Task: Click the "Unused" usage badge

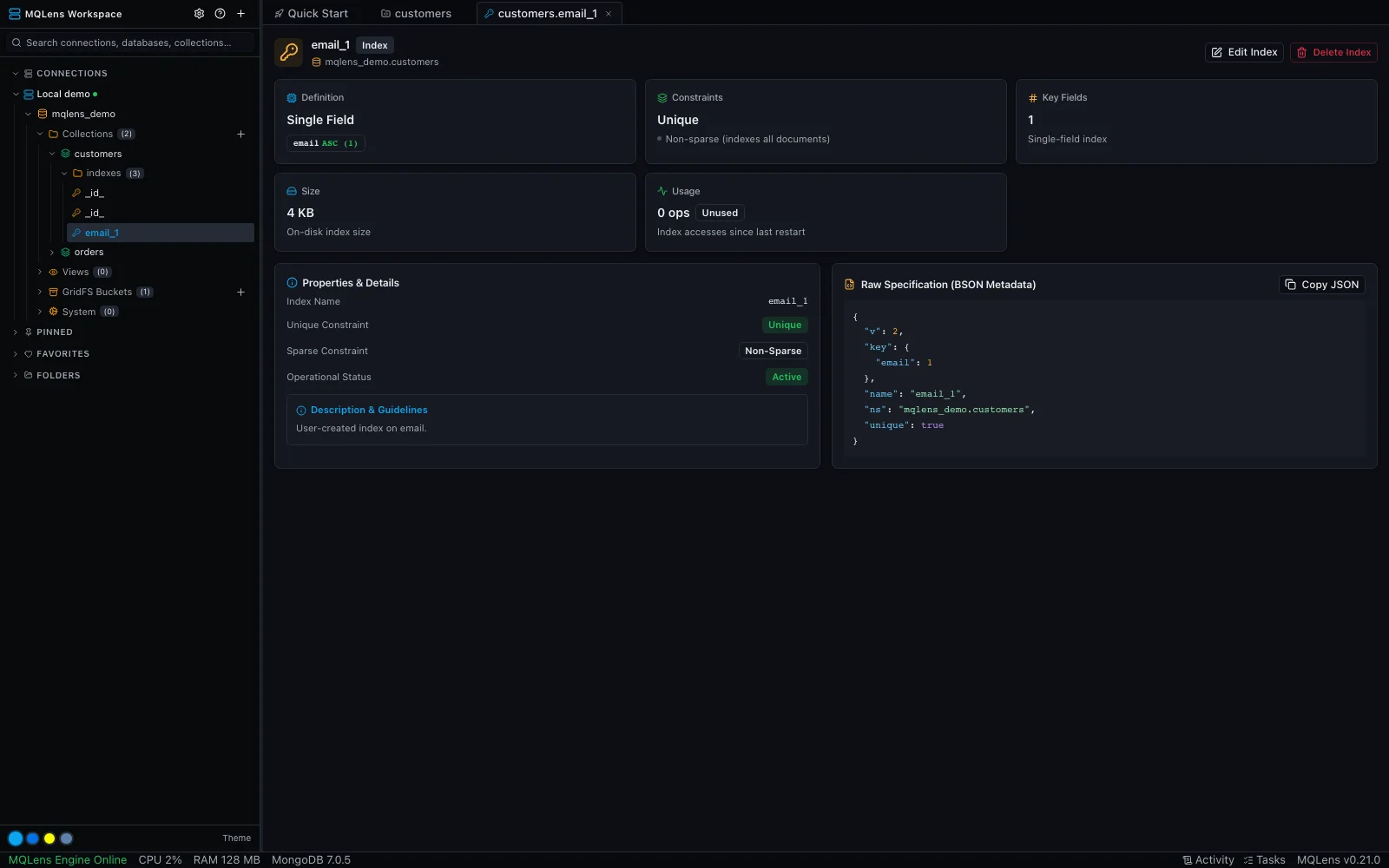Action: coord(720,214)
